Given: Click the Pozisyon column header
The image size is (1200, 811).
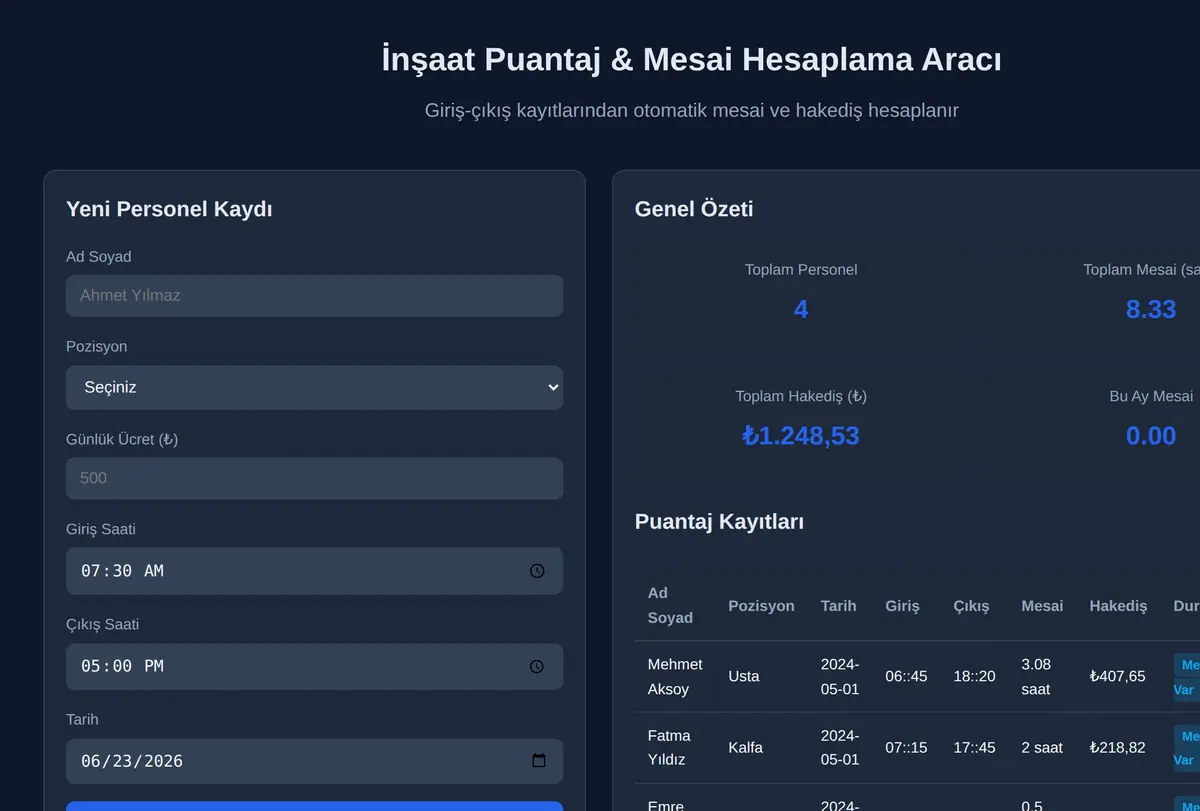Looking at the screenshot, I should [x=761, y=606].
